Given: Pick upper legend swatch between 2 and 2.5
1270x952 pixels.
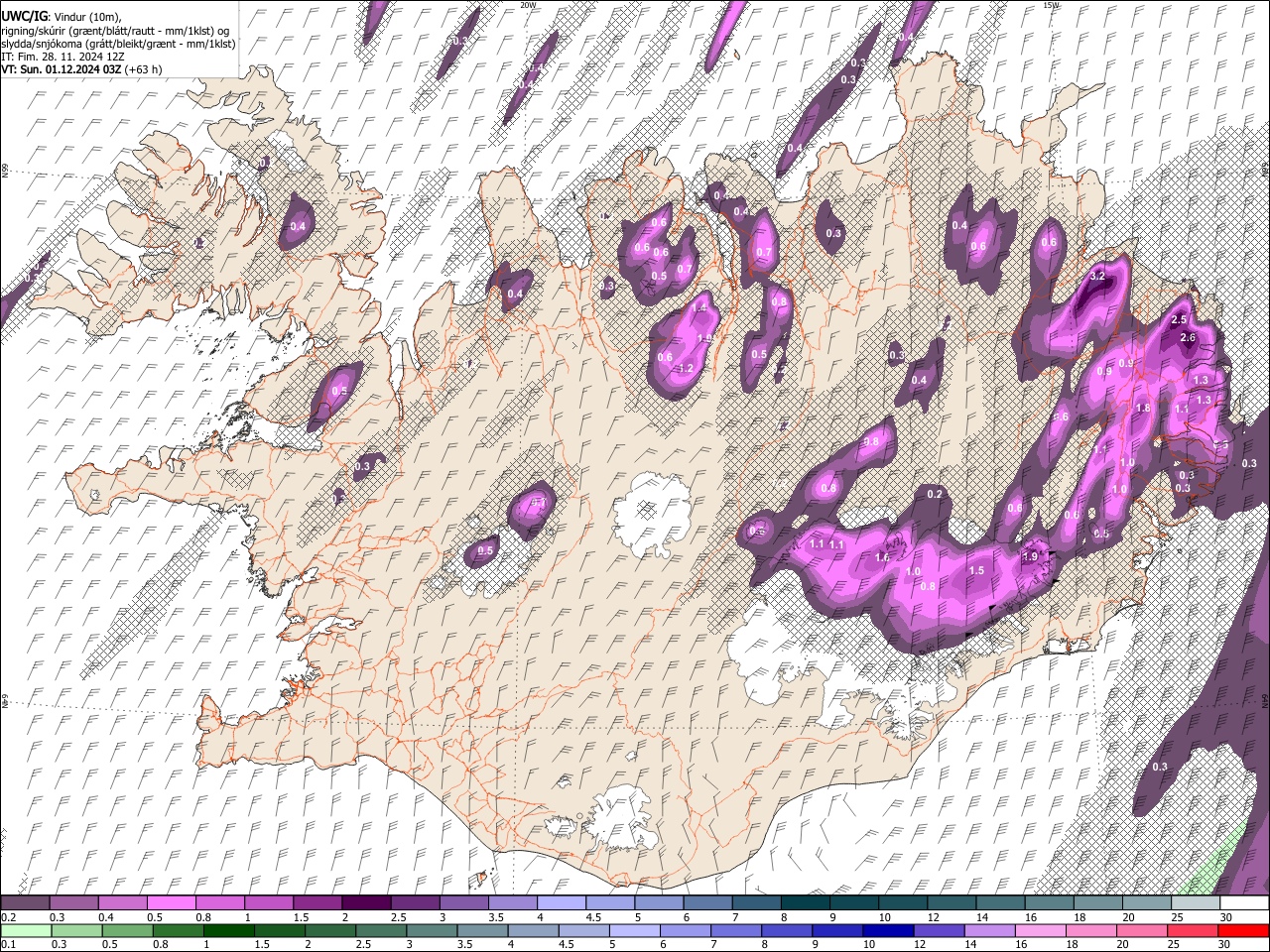Looking at the screenshot, I should tap(365, 903).
